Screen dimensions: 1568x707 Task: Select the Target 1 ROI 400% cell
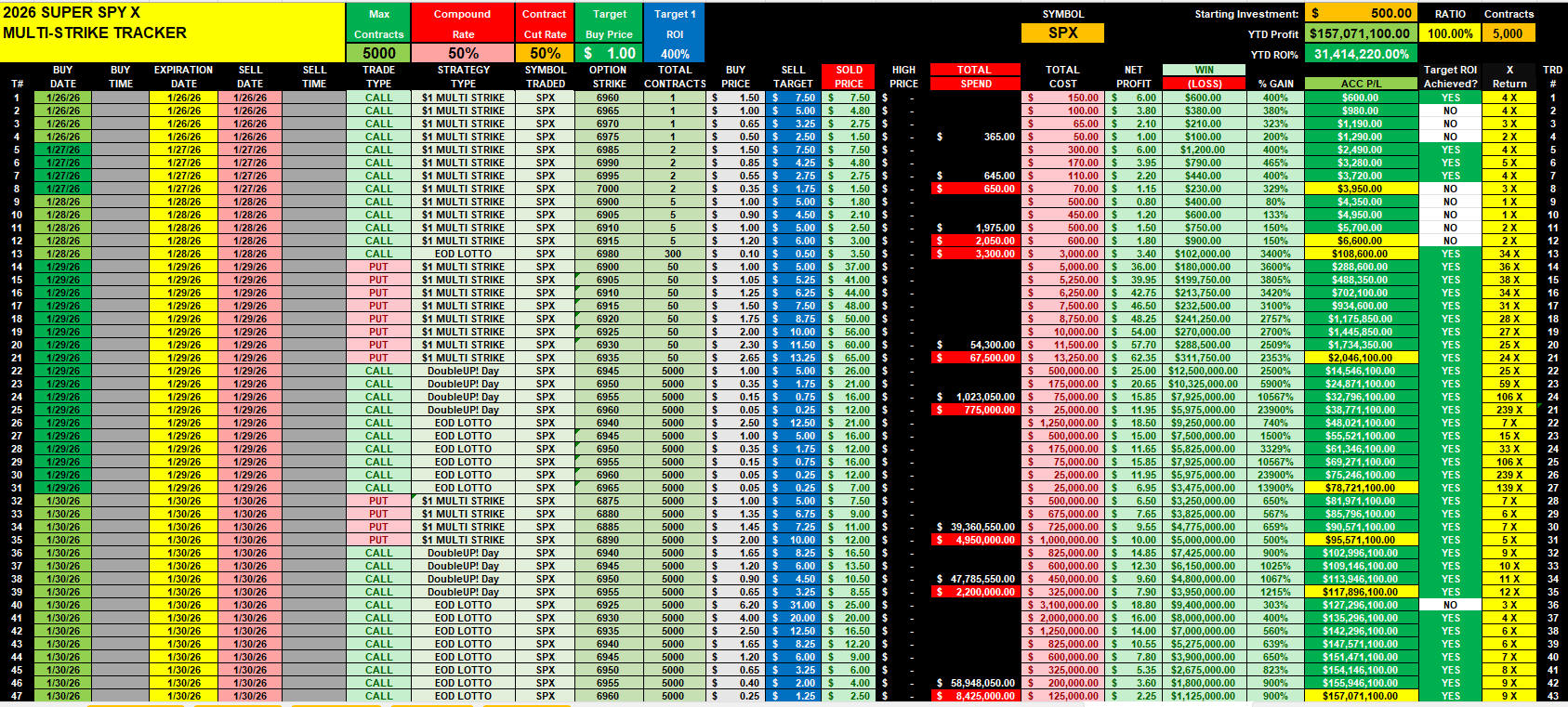pyautogui.click(x=675, y=54)
